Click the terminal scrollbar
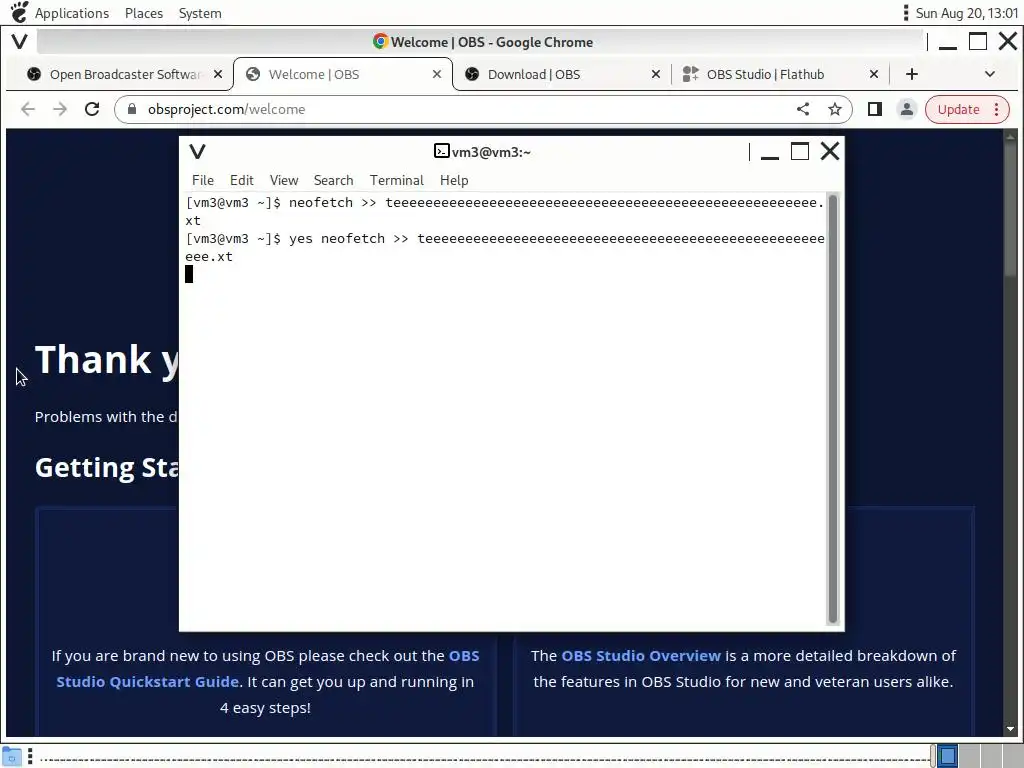The height and width of the screenshot is (768, 1024). coord(833,408)
